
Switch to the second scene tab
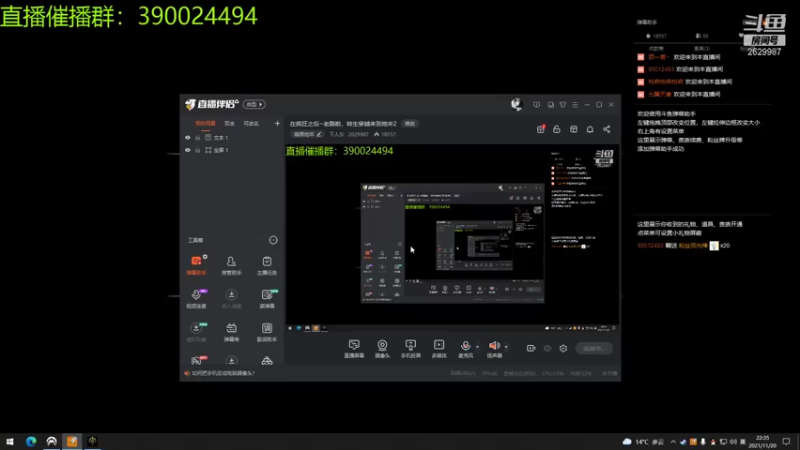pyautogui.click(x=230, y=123)
